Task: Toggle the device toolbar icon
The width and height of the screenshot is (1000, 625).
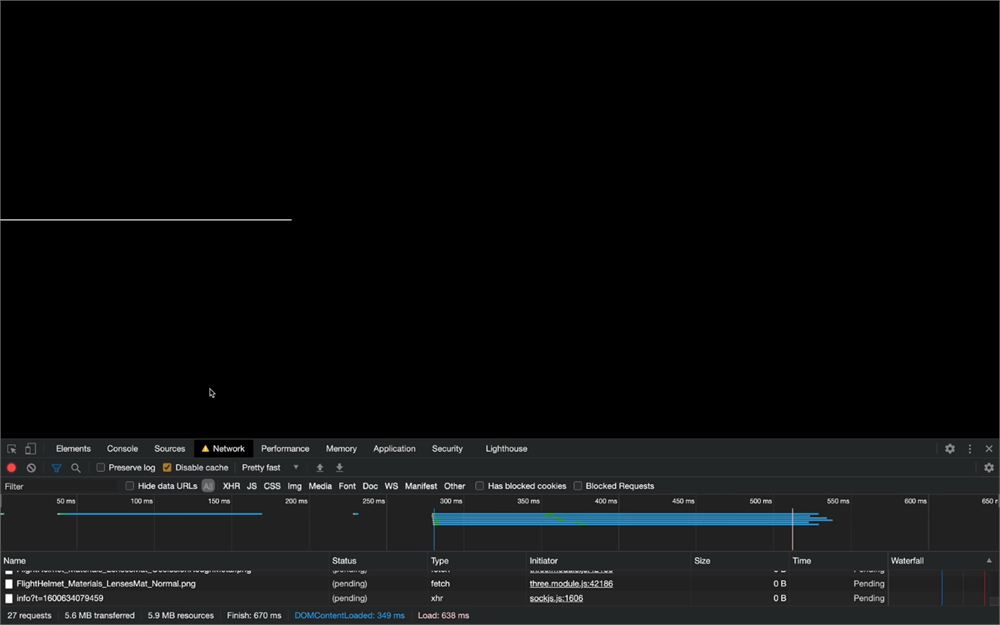Action: (30, 449)
